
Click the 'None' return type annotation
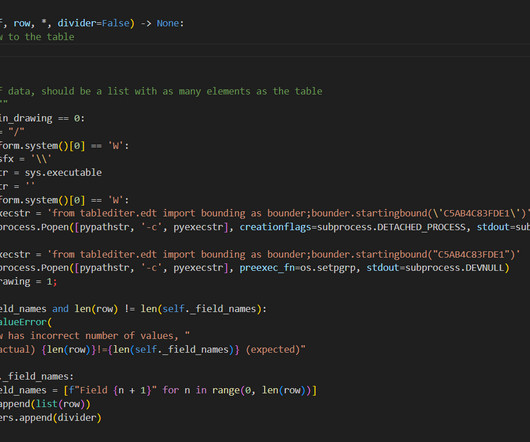tap(168, 23)
